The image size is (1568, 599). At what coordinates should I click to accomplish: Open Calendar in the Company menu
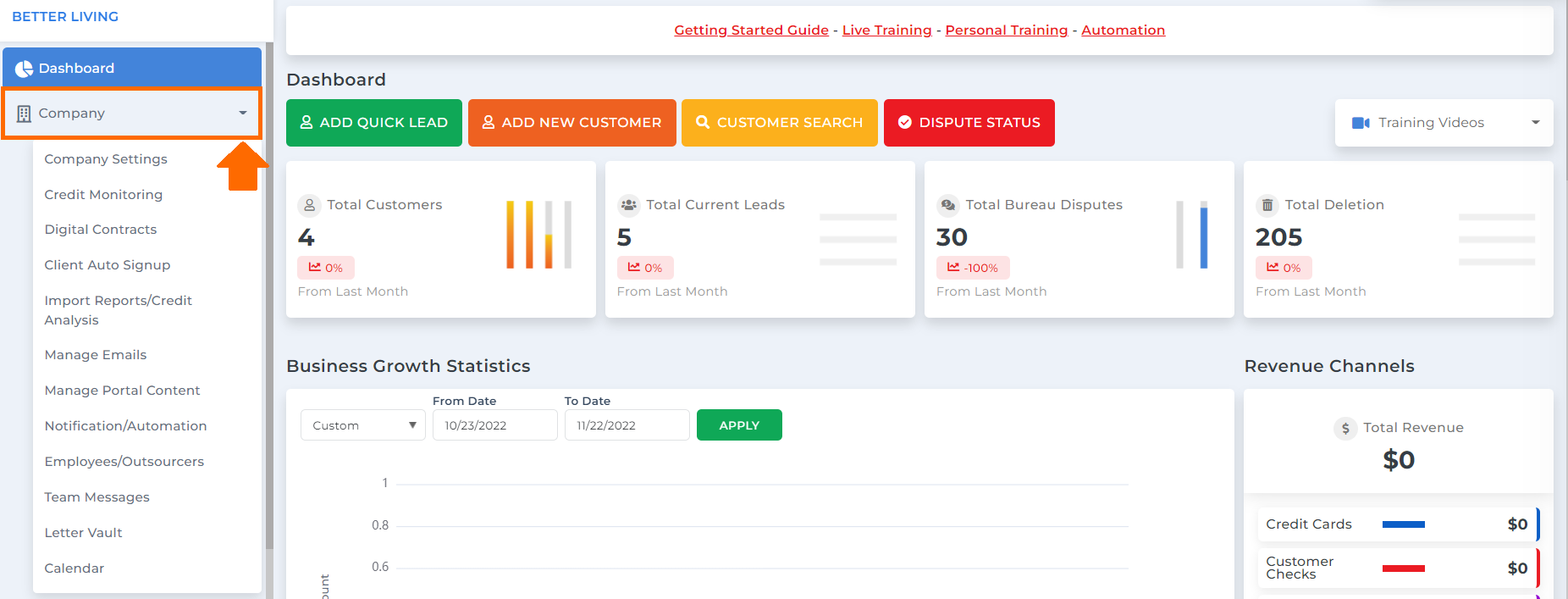tap(75, 568)
